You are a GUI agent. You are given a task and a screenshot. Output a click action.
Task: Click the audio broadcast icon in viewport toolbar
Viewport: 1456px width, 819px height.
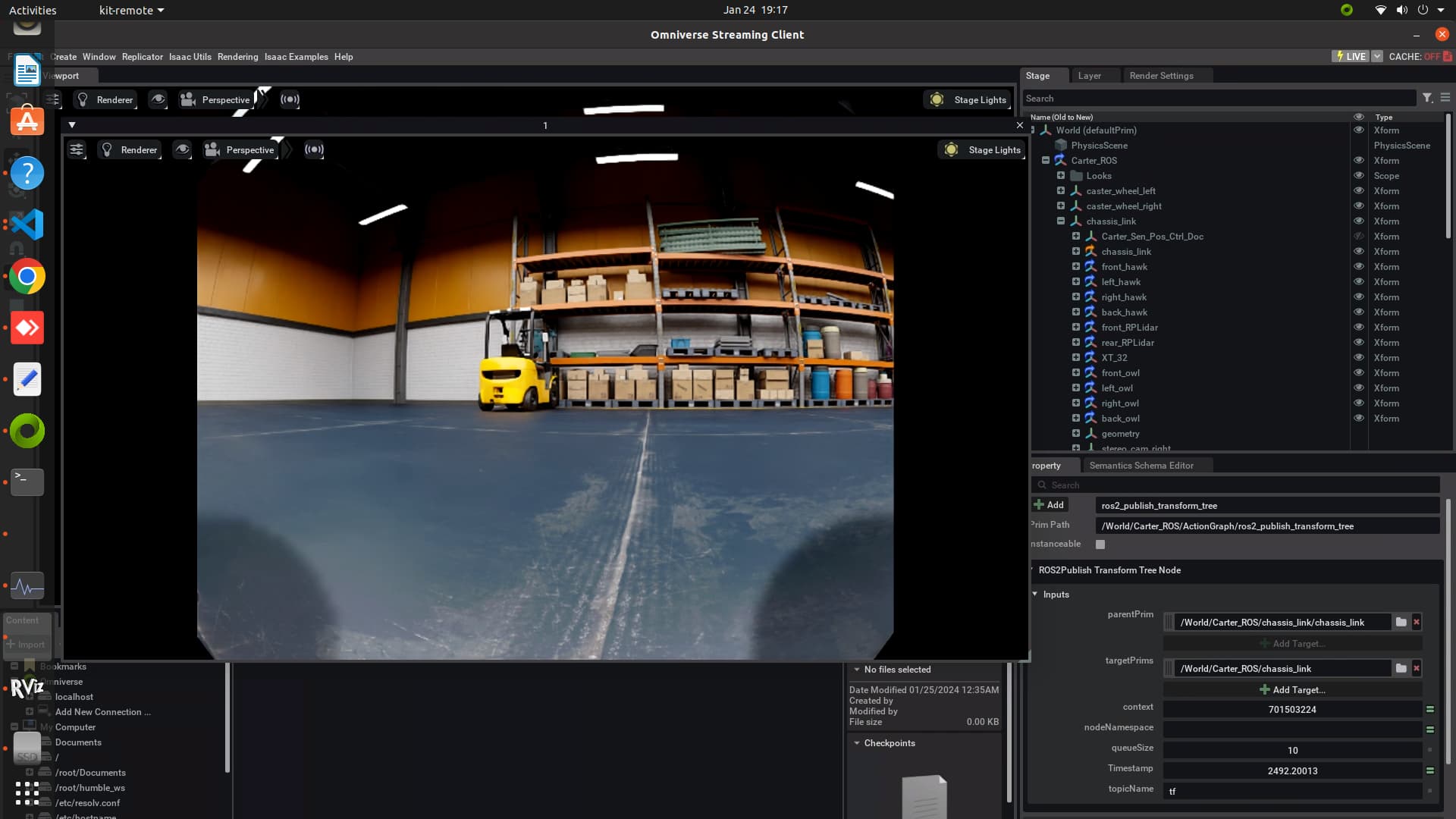pyautogui.click(x=314, y=149)
